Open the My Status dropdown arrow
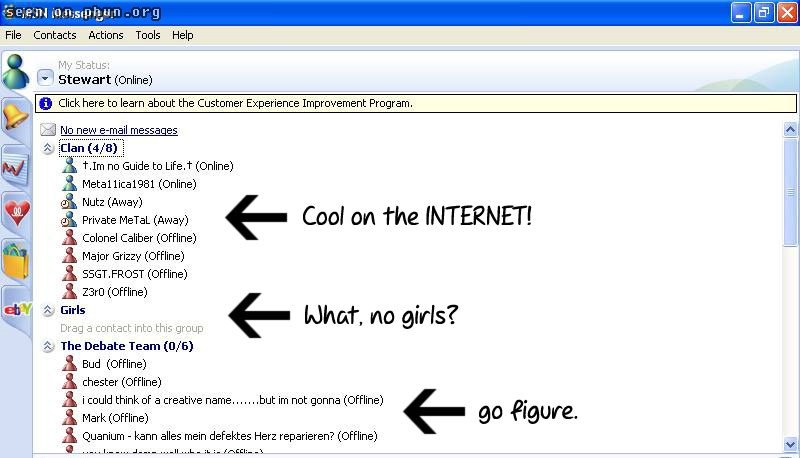800x458 pixels. pyautogui.click(x=45, y=78)
